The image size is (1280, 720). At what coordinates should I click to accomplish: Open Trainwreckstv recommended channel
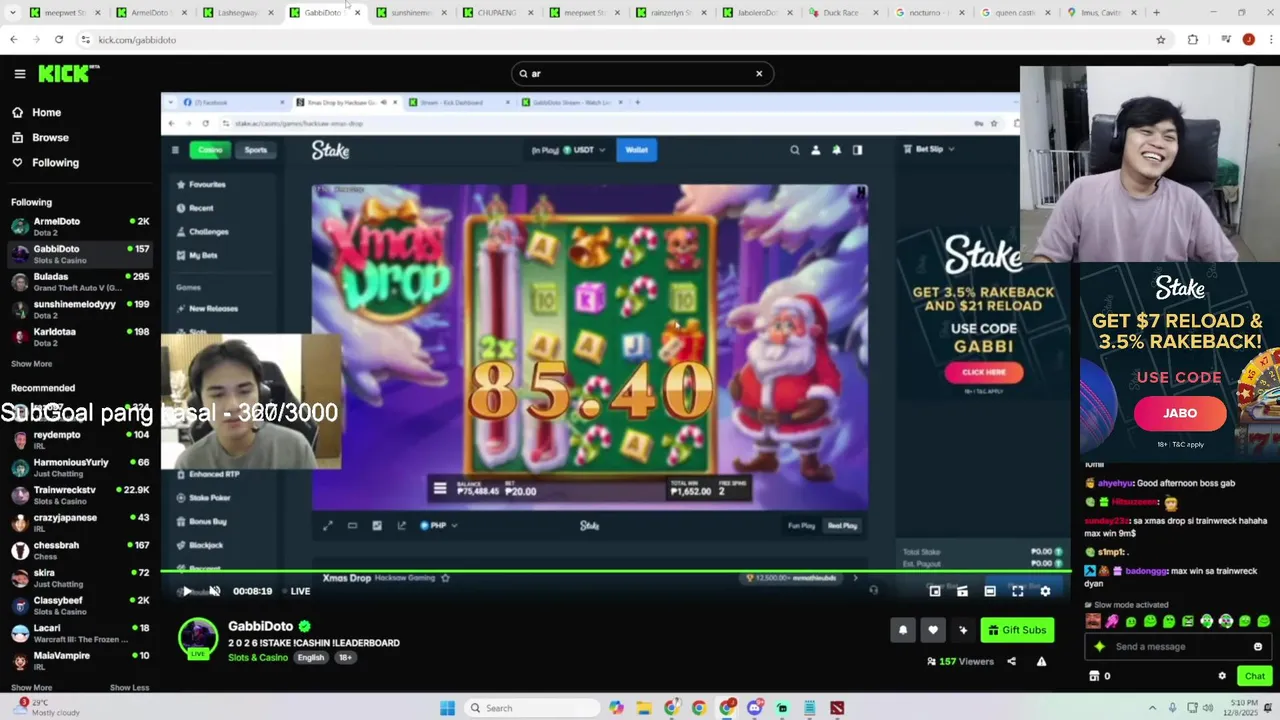point(80,495)
